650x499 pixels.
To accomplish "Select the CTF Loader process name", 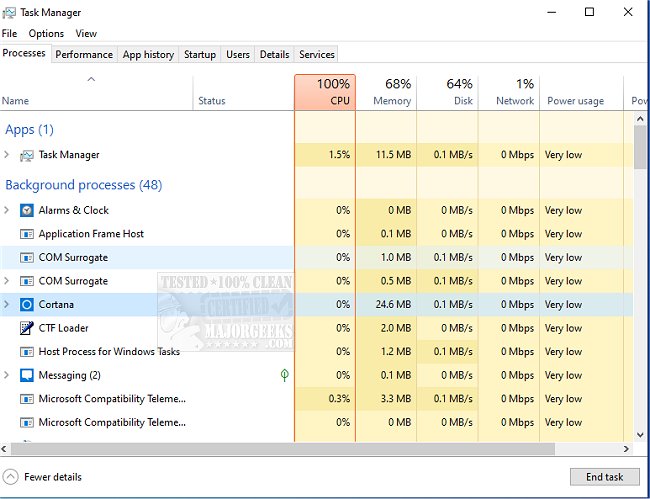I will [63, 328].
